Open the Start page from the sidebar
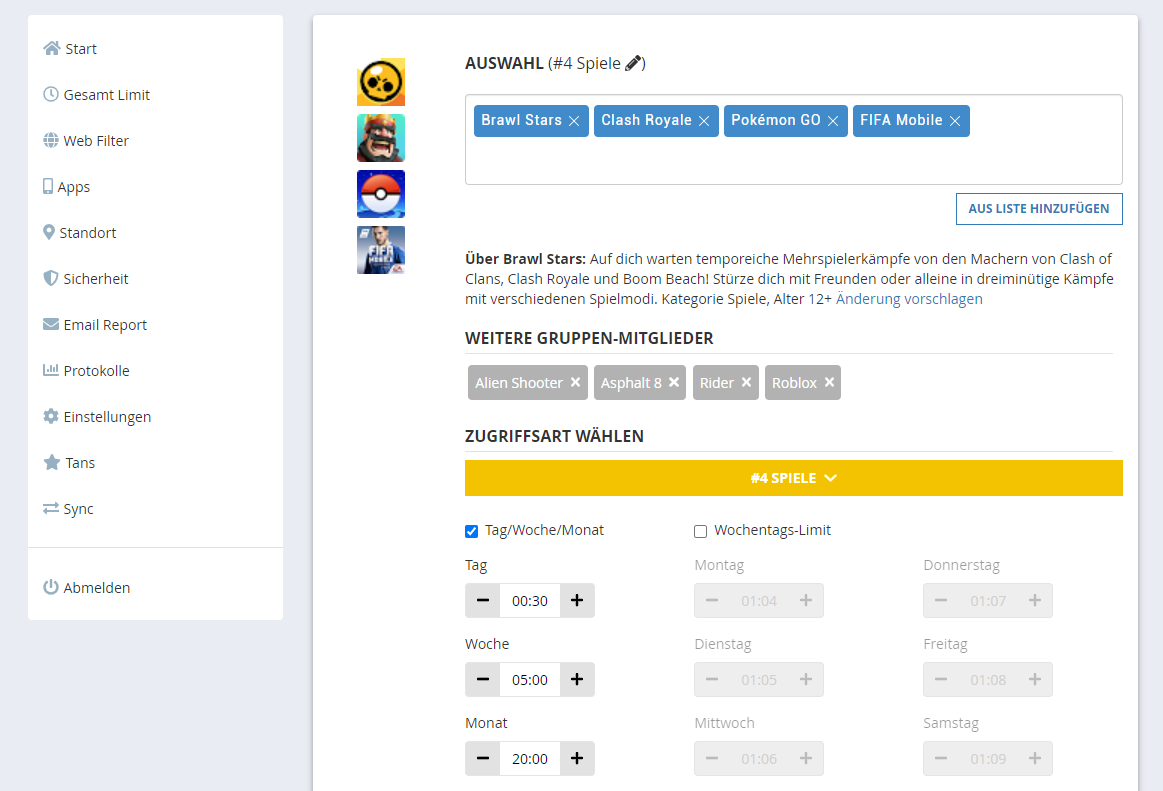Viewport: 1163px width, 791px height. click(x=70, y=49)
